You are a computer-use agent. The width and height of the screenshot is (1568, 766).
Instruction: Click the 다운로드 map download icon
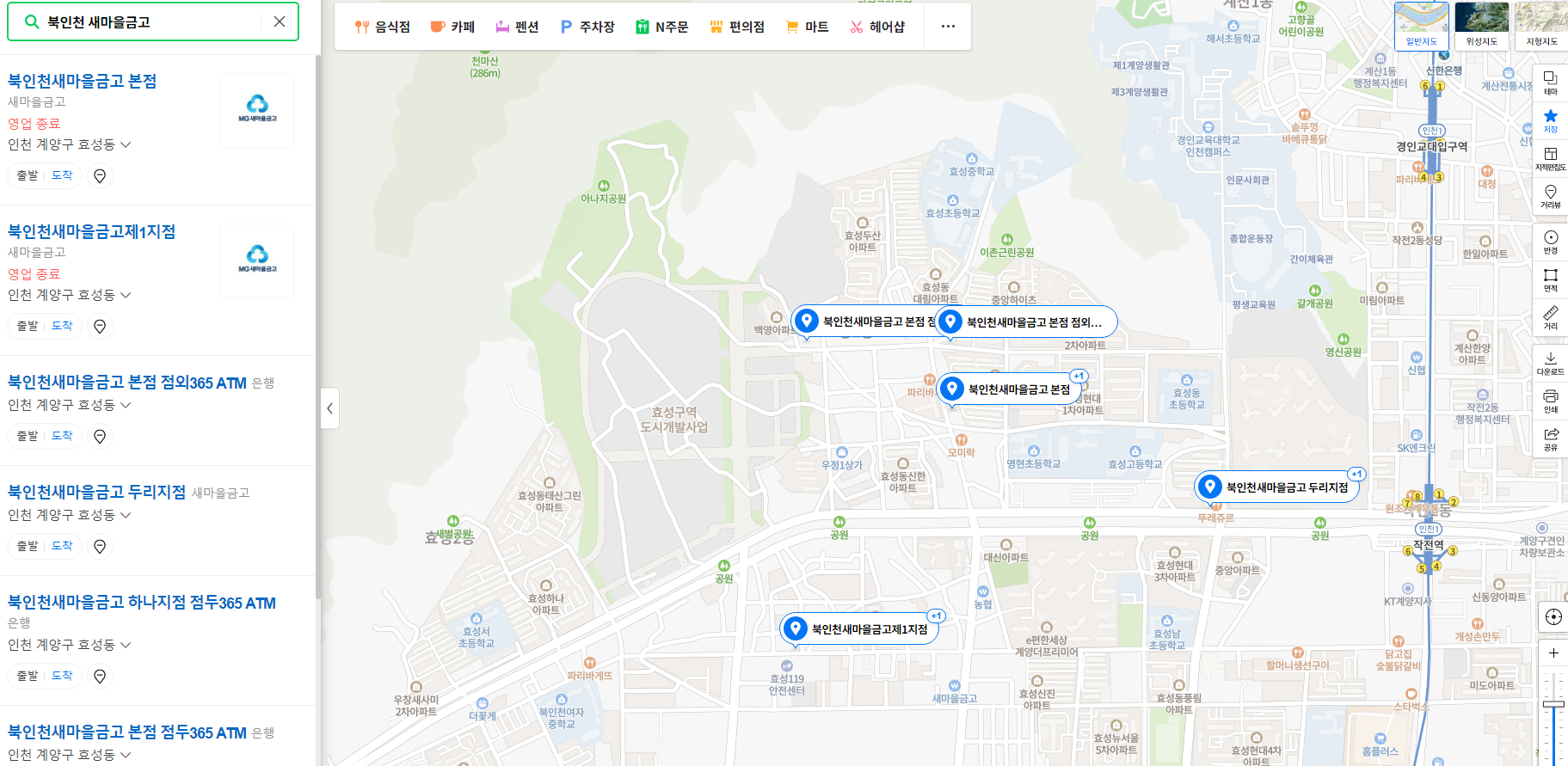coord(1550,363)
